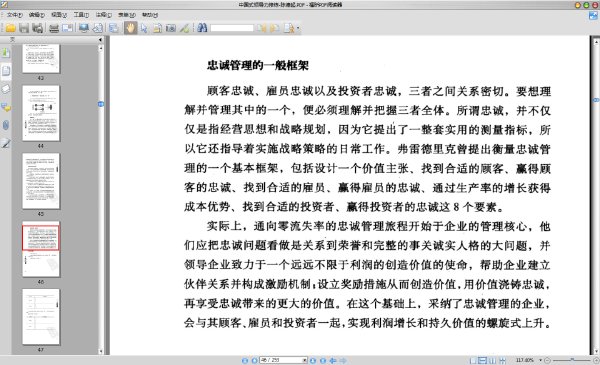Select the Snapshot camera tool
This screenshot has height=365, width=600.
171,28
